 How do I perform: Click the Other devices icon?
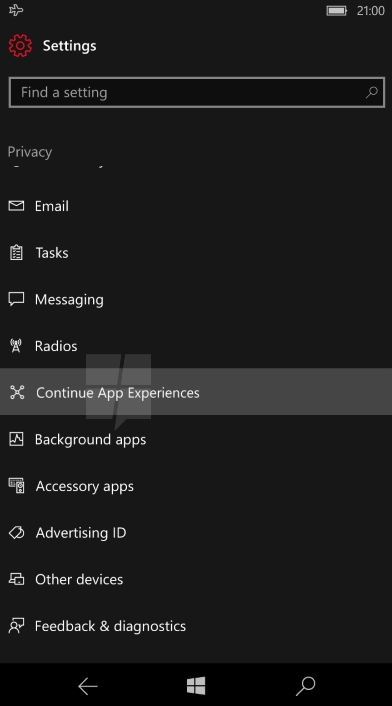(x=17, y=579)
